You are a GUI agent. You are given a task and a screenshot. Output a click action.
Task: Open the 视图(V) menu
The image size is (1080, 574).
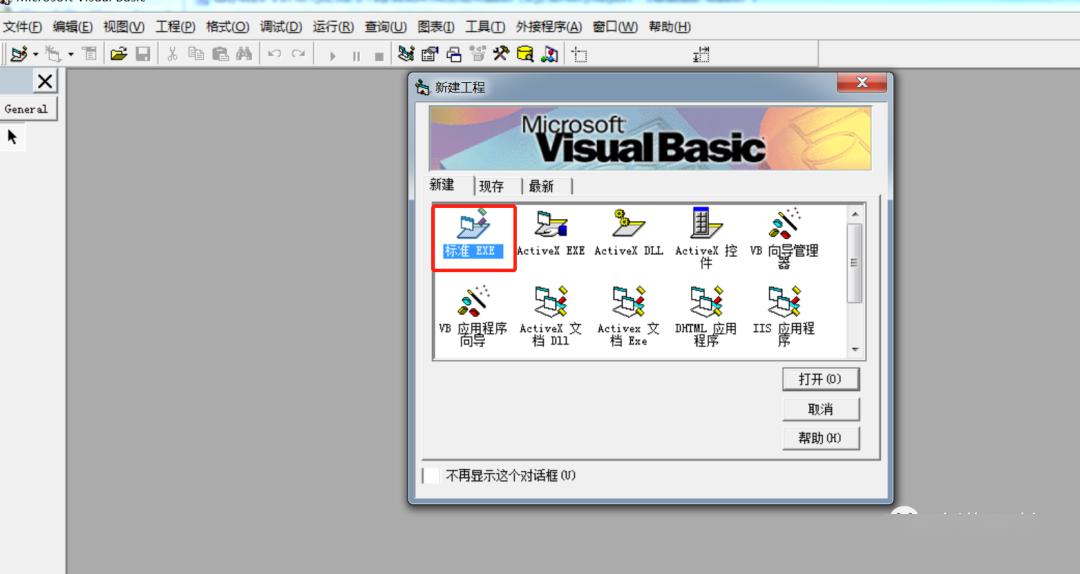point(124,27)
